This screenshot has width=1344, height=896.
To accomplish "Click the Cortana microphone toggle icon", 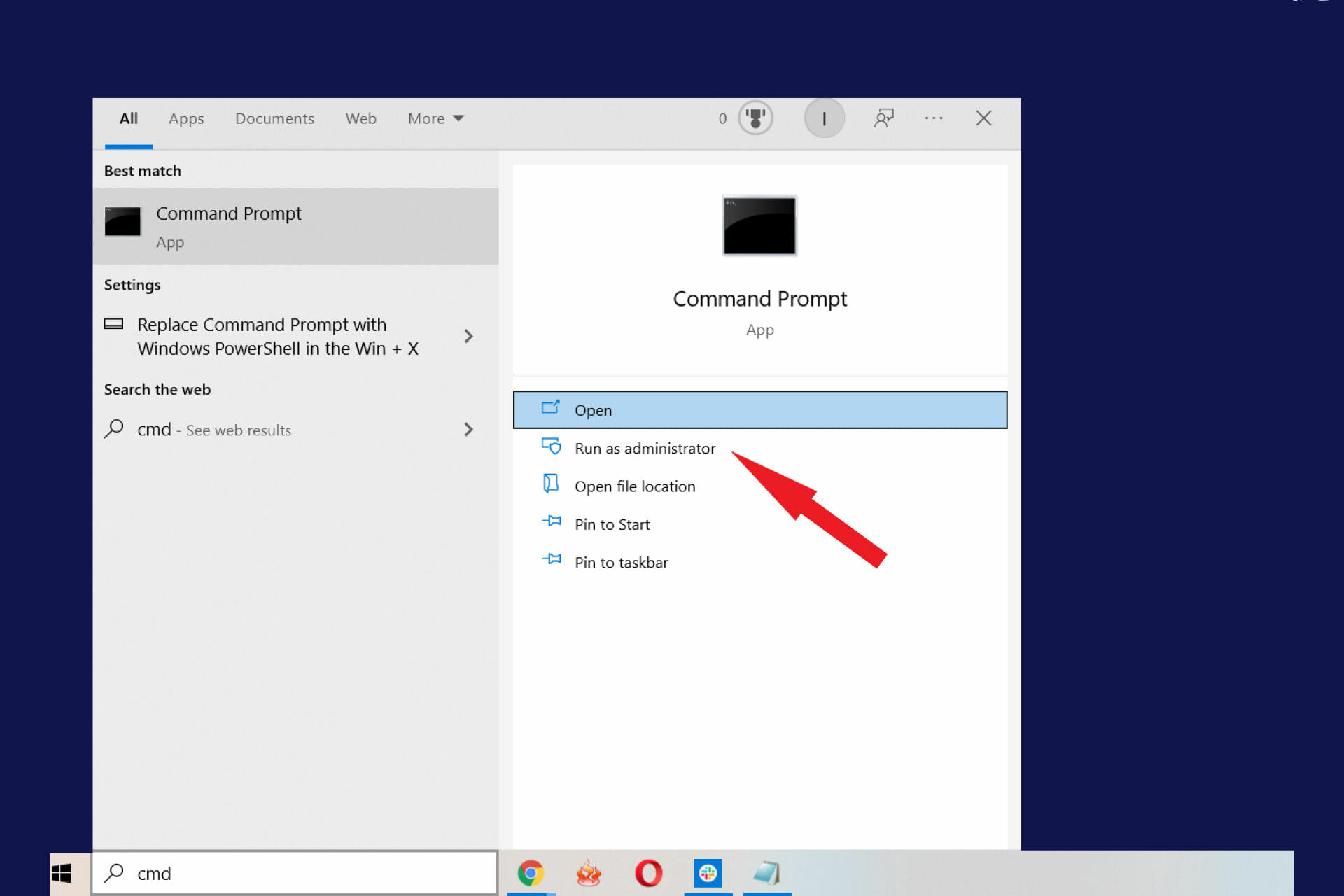I will tap(824, 117).
